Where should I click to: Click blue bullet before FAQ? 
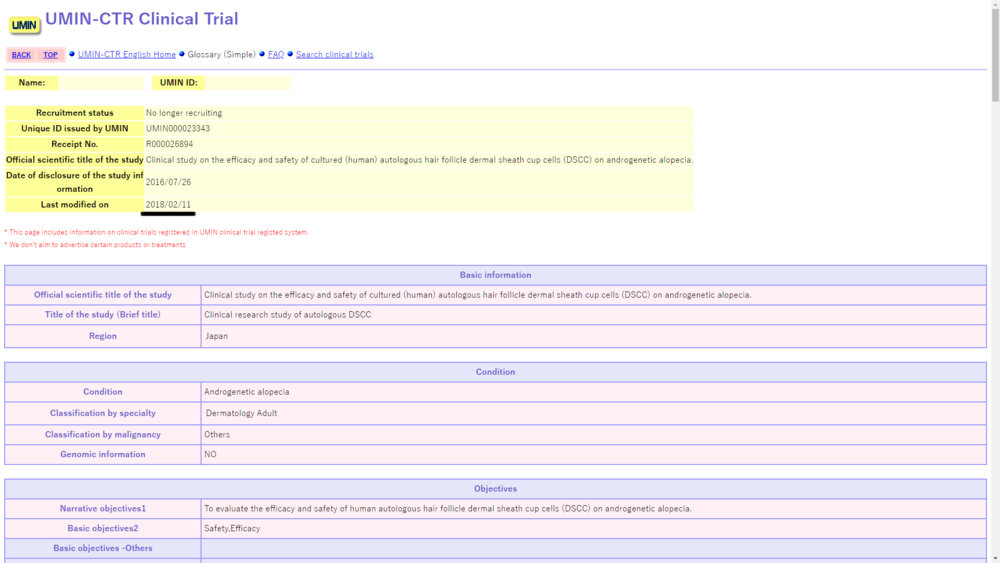tap(262, 54)
